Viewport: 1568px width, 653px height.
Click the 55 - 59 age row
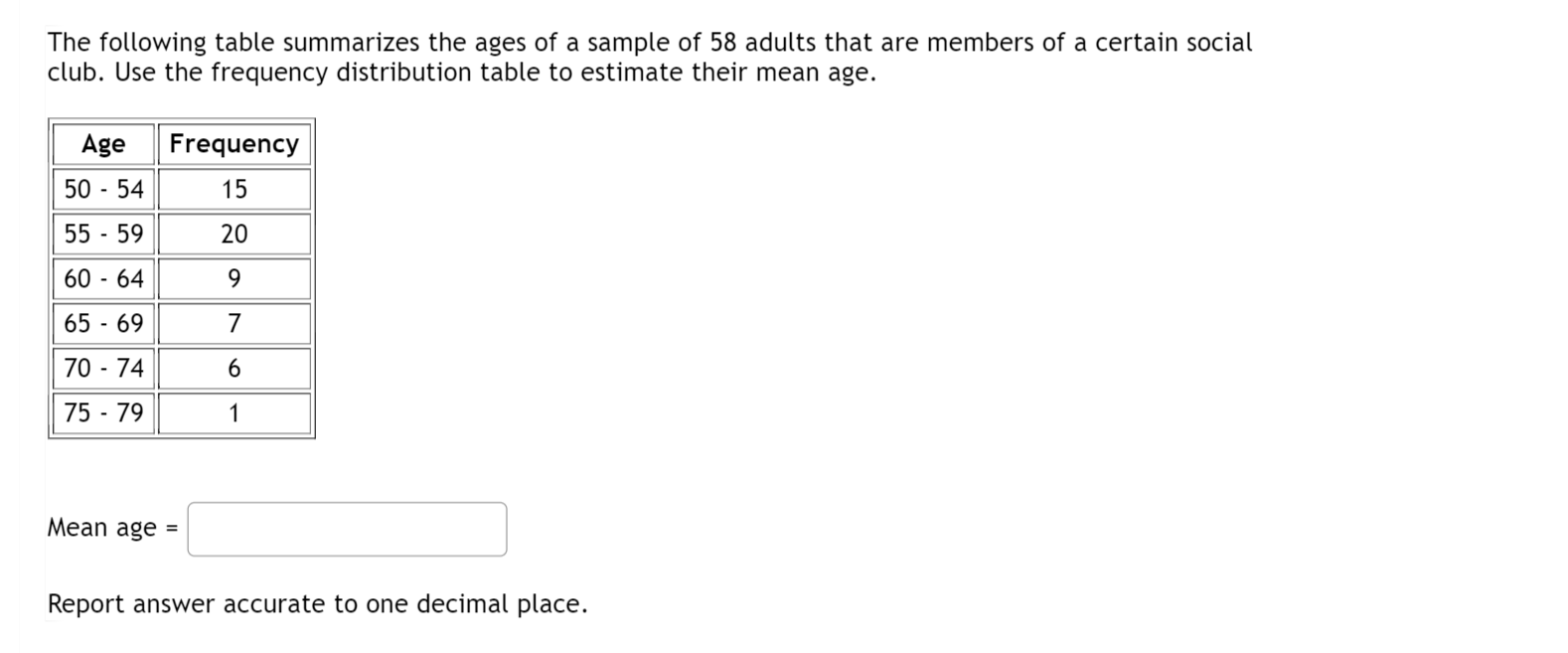102,234
